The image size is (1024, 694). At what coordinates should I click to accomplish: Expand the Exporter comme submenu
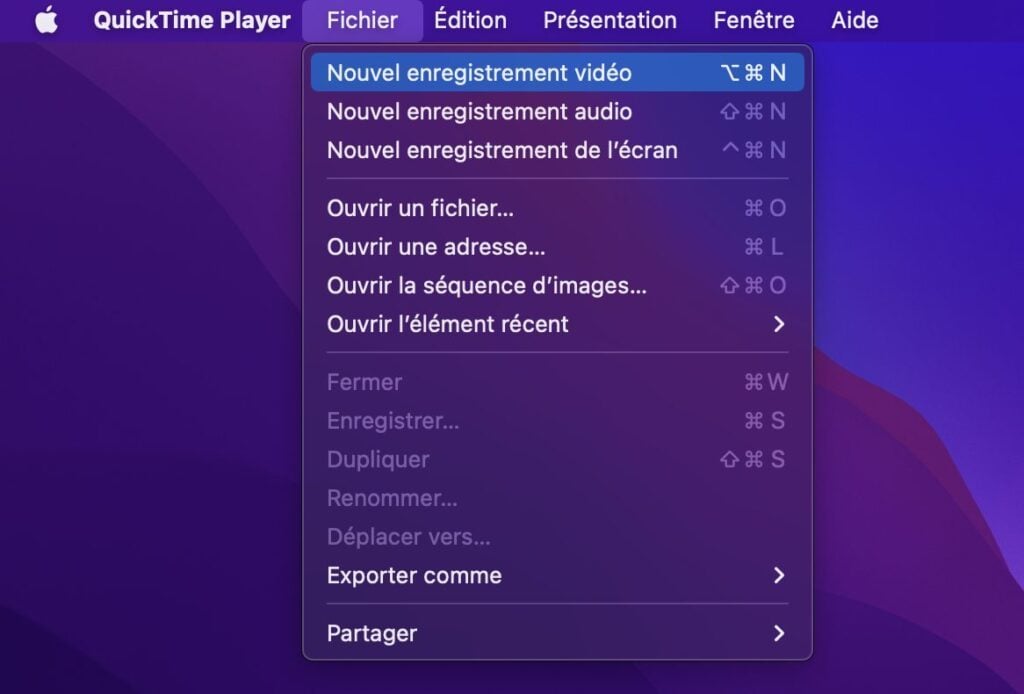coord(557,575)
